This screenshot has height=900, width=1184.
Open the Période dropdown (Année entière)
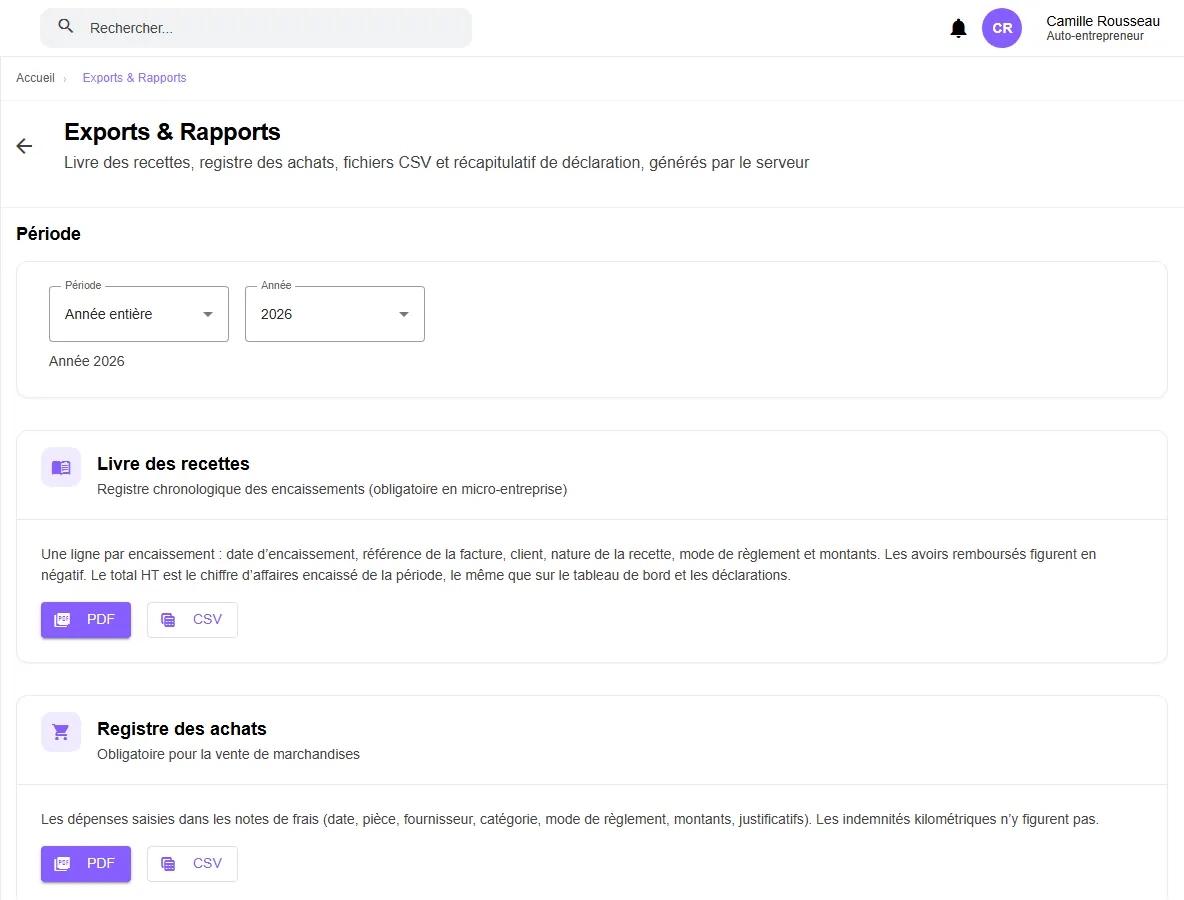139,314
